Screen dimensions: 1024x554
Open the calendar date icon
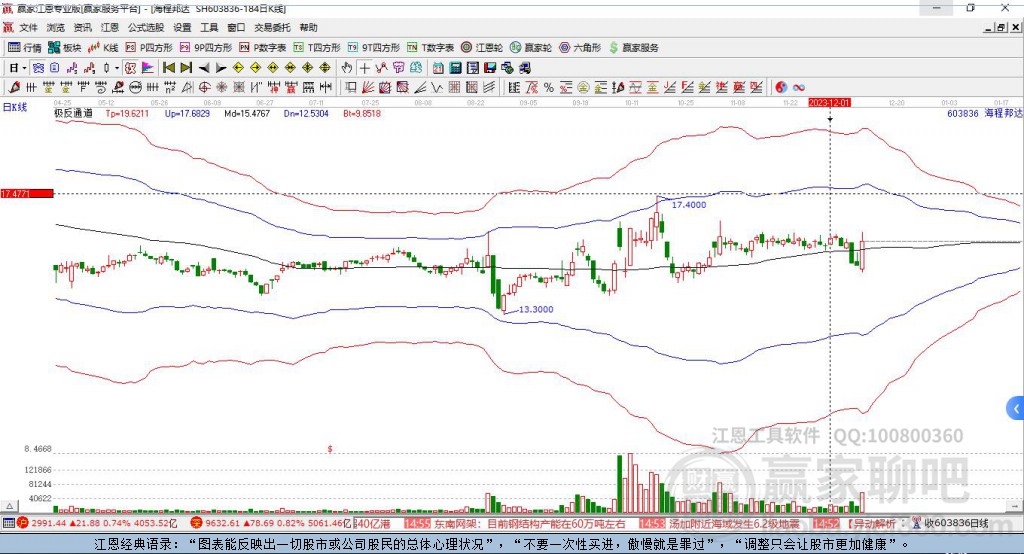(x=438, y=68)
